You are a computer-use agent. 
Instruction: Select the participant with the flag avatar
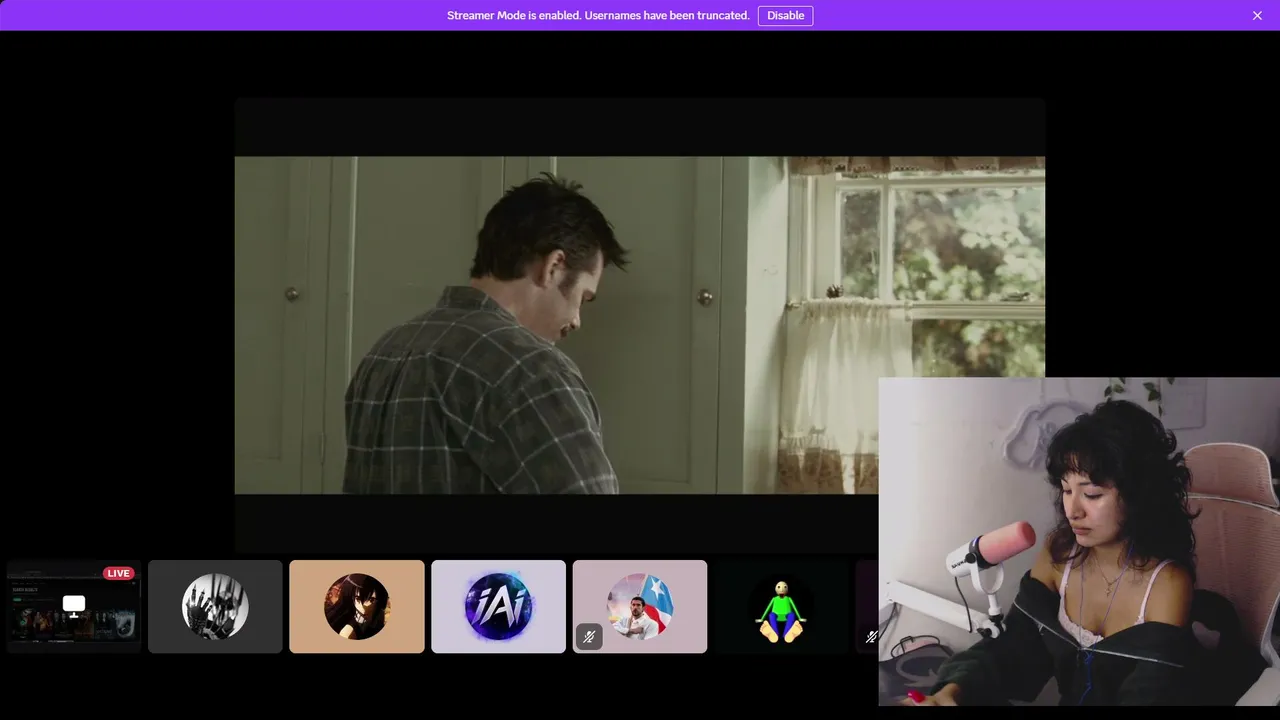coord(640,606)
